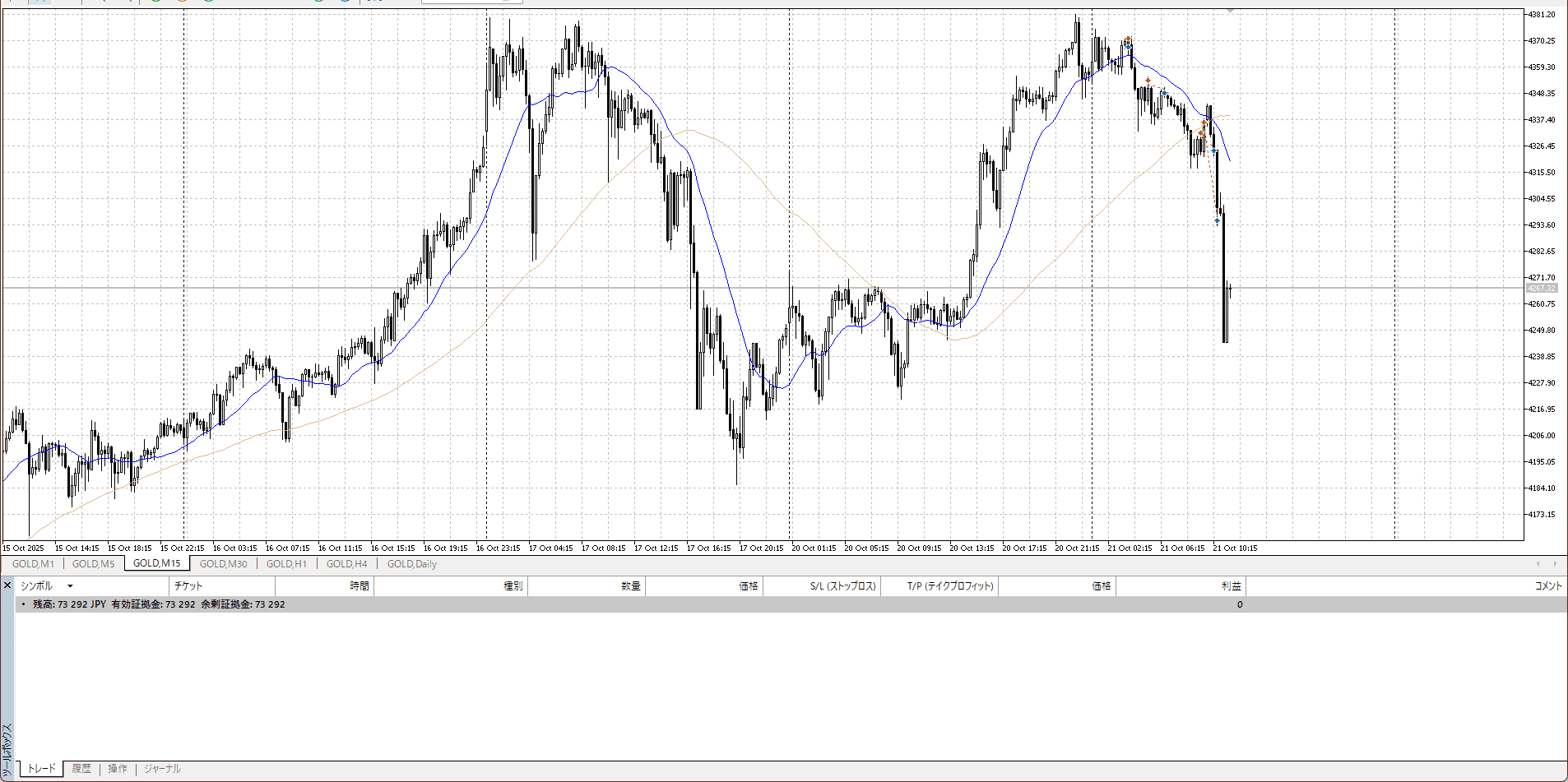Select the トレード tab in the Toolbox
The image size is (1568, 782).
tap(41, 769)
